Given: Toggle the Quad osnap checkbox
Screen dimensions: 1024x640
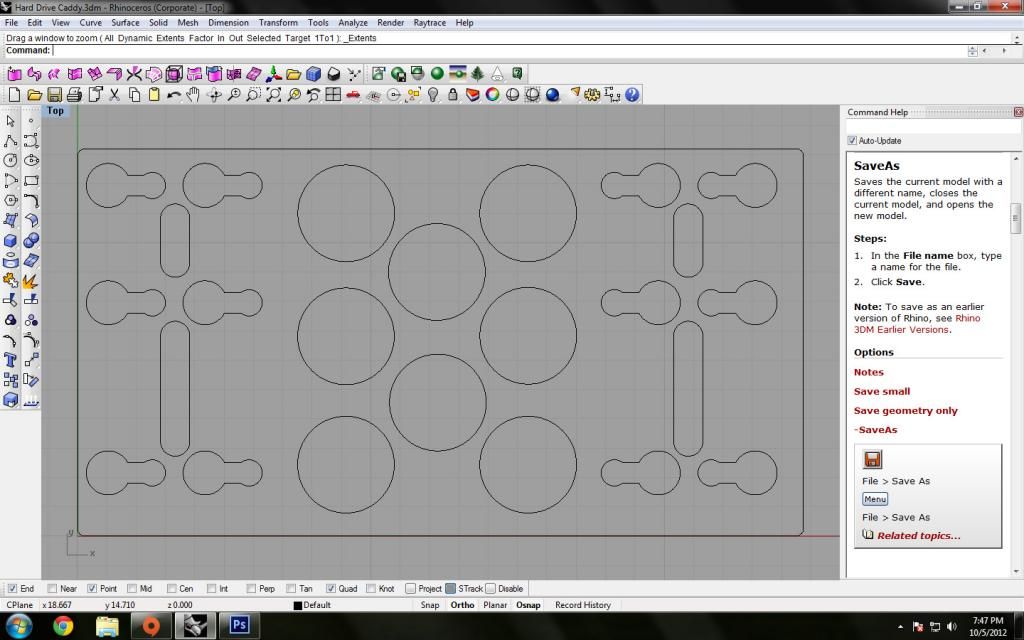Looking at the screenshot, I should coord(331,588).
